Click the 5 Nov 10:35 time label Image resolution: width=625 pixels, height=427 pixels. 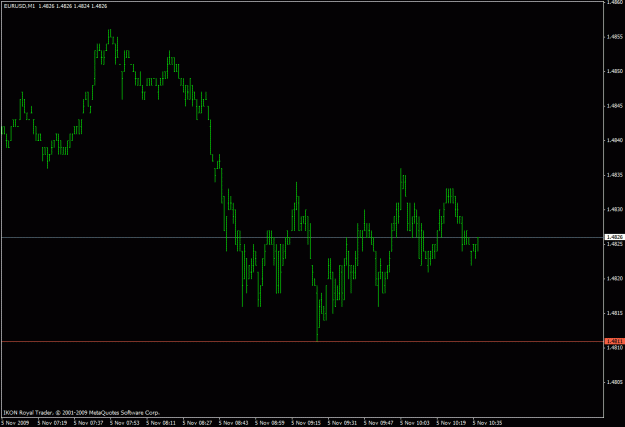coord(487,423)
